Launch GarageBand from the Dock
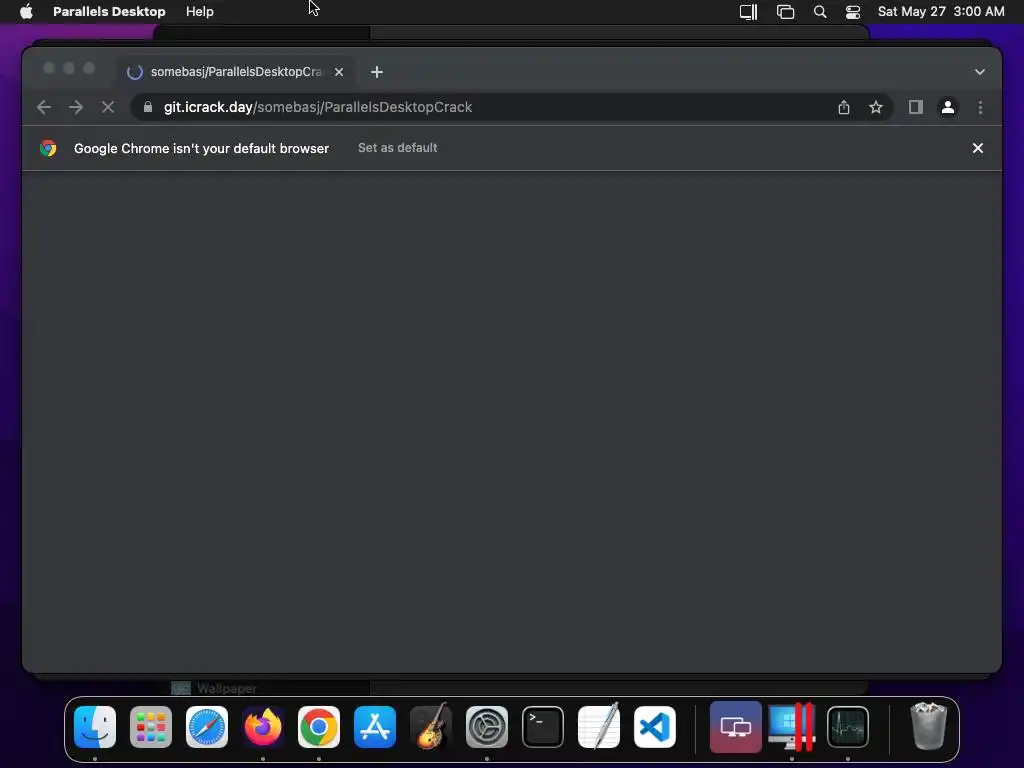 [x=431, y=727]
